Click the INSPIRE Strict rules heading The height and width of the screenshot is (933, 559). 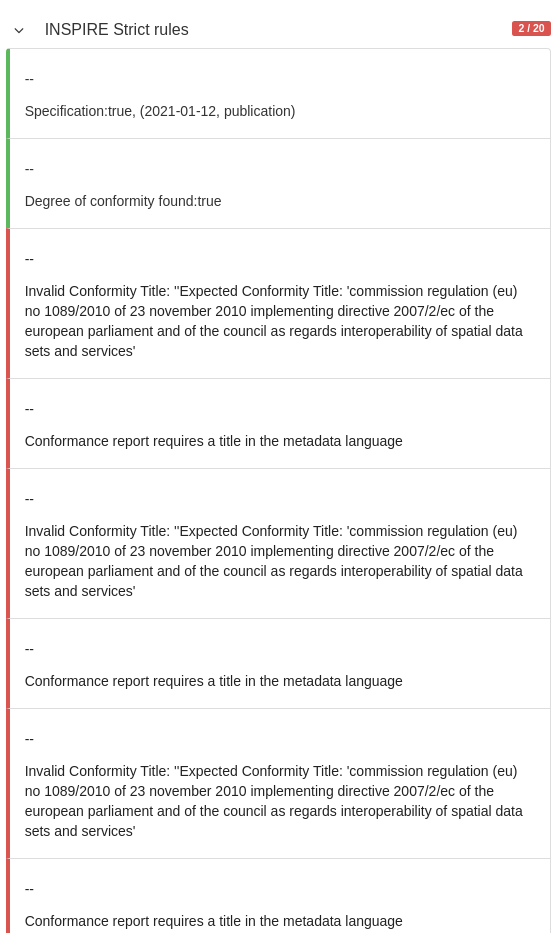(117, 29)
